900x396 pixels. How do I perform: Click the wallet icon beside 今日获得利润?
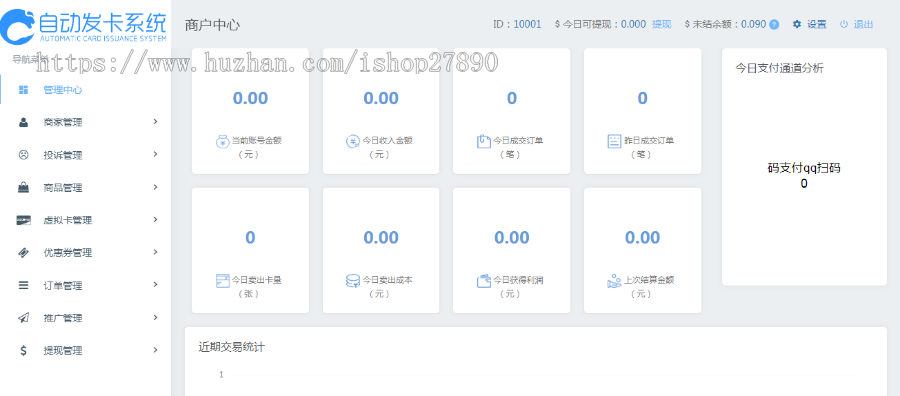coord(483,281)
